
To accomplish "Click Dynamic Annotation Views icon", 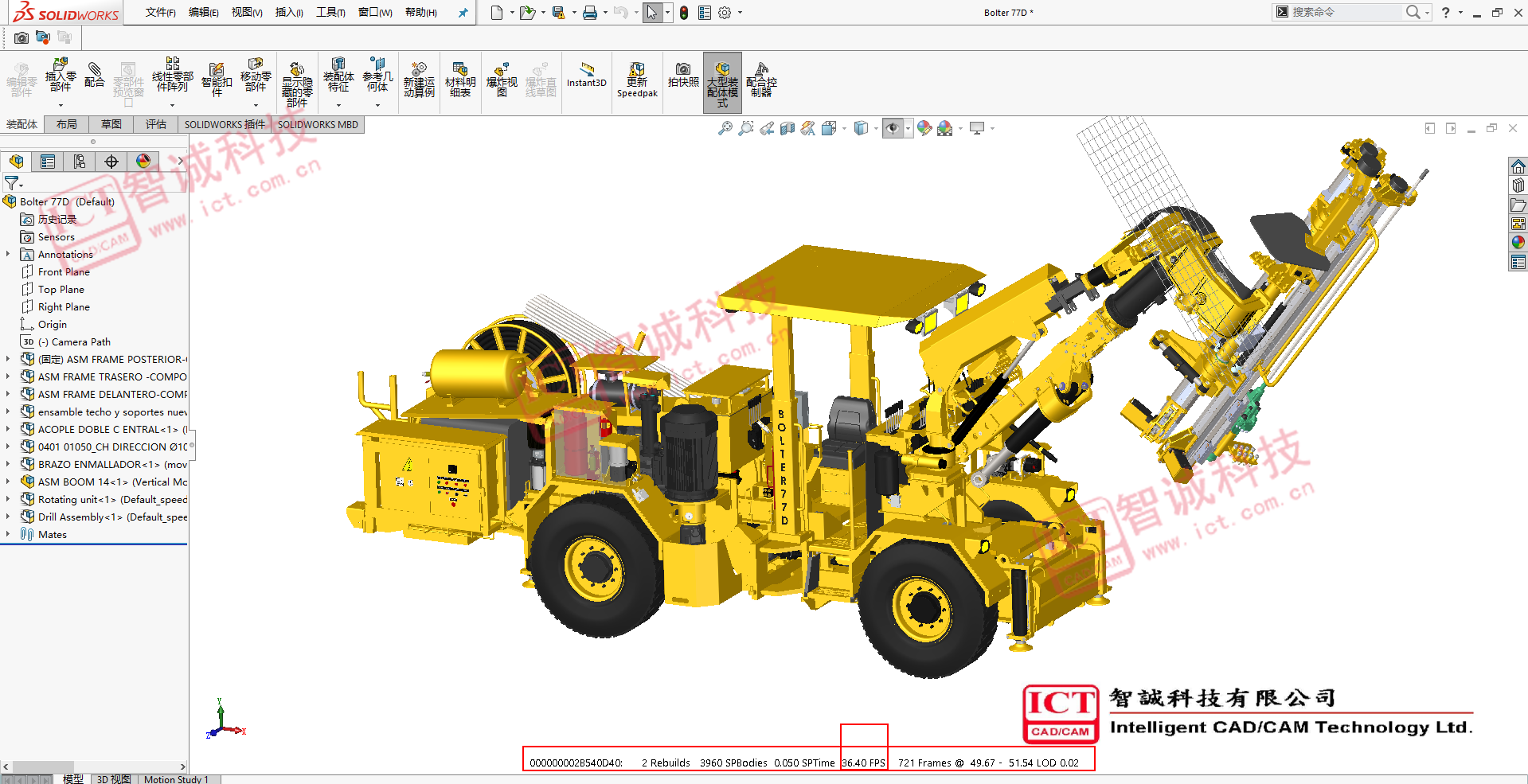I will pyautogui.click(x=808, y=128).
